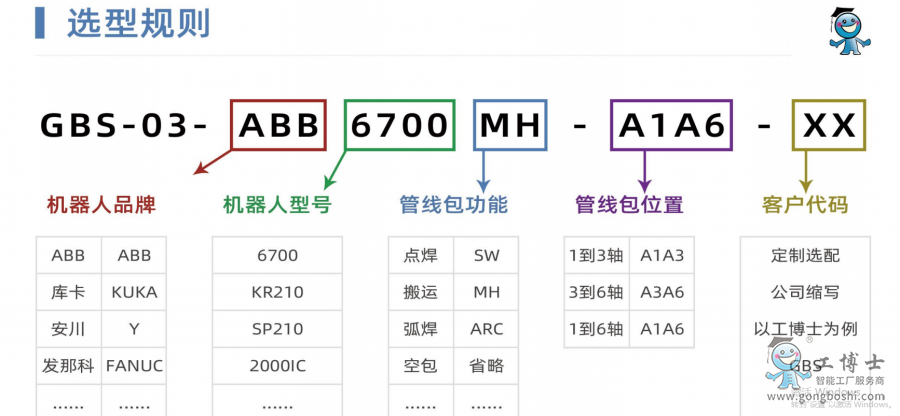Click the 3到6轴 position cell
Image resolution: width=900 pixels, height=416 pixels.
[x=596, y=292]
